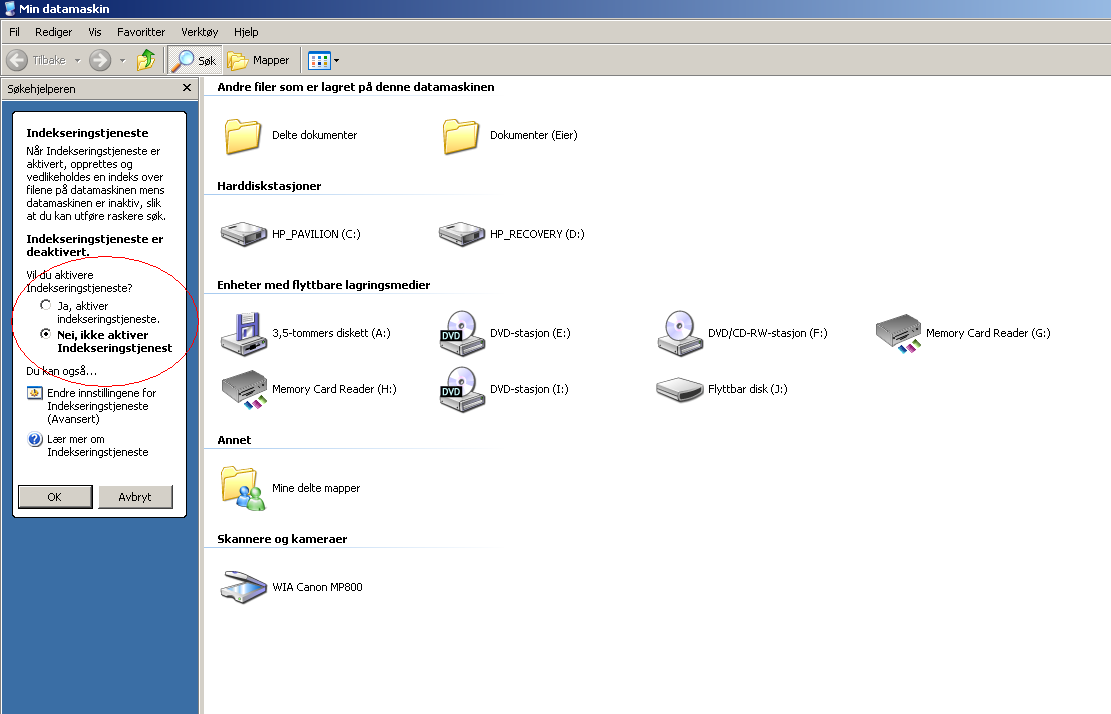
Task: Click the Avbryt button
Action: coord(135,497)
